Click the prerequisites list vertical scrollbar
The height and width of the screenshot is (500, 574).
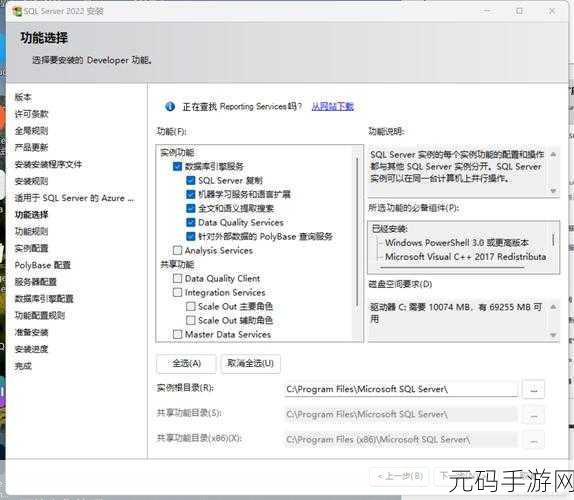[x=554, y=240]
